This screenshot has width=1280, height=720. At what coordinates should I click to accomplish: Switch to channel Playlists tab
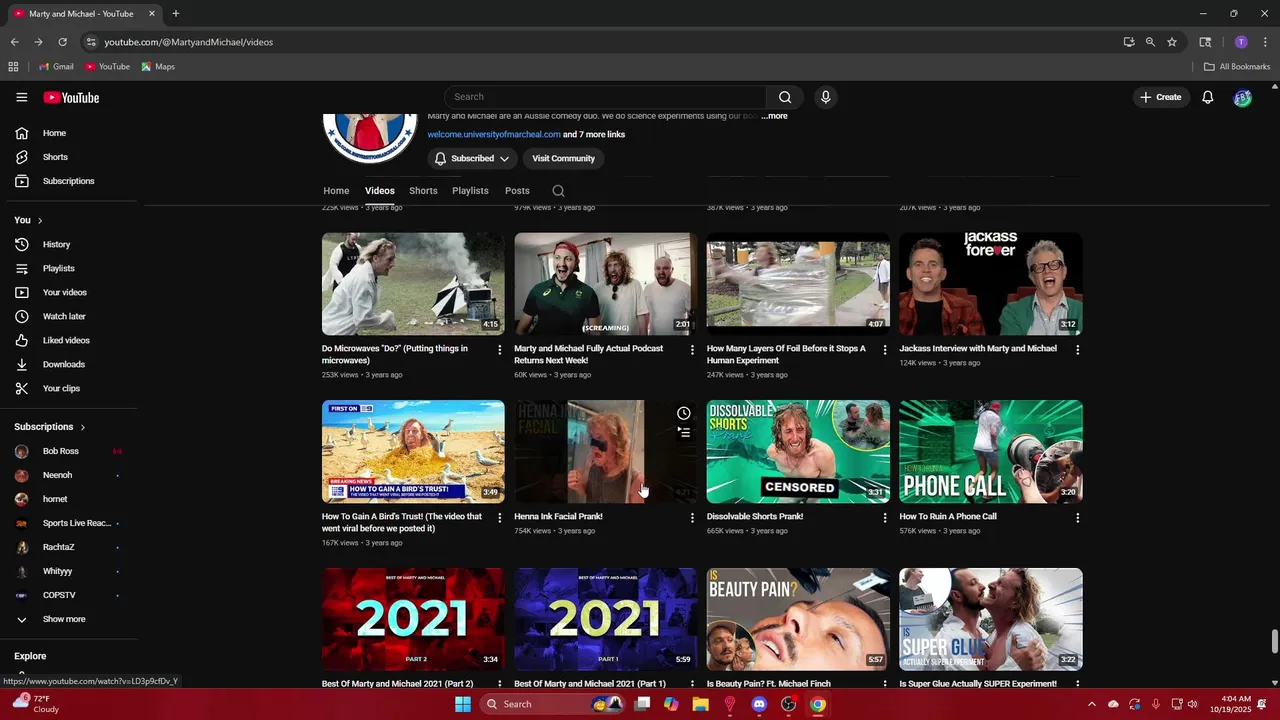[x=470, y=191]
